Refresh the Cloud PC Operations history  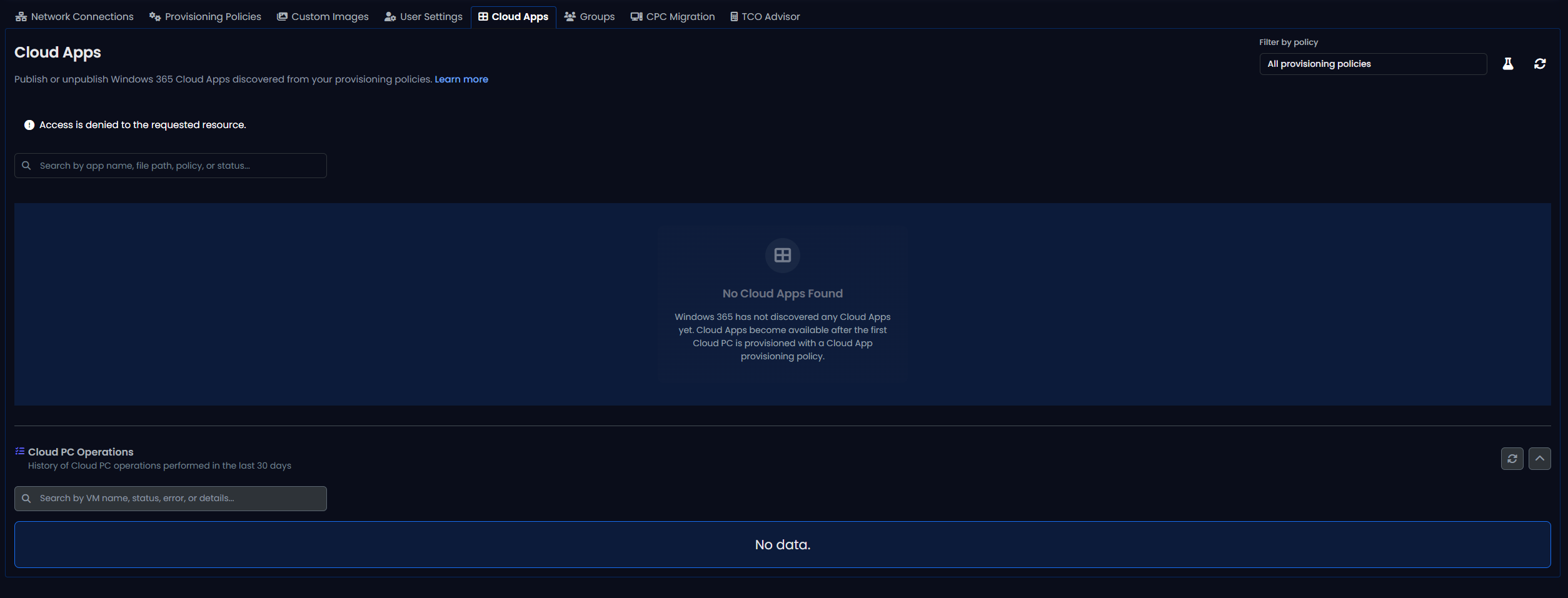coord(1512,459)
